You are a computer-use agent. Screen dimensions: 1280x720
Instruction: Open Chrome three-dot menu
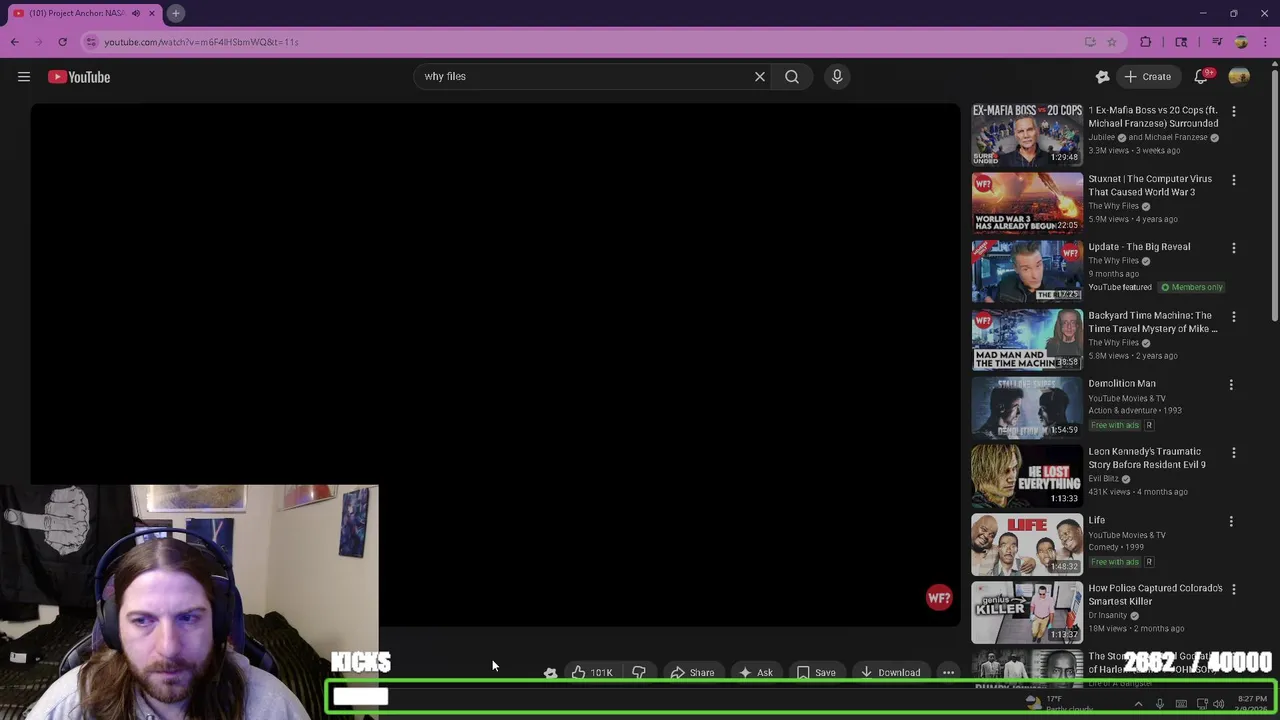(1265, 42)
